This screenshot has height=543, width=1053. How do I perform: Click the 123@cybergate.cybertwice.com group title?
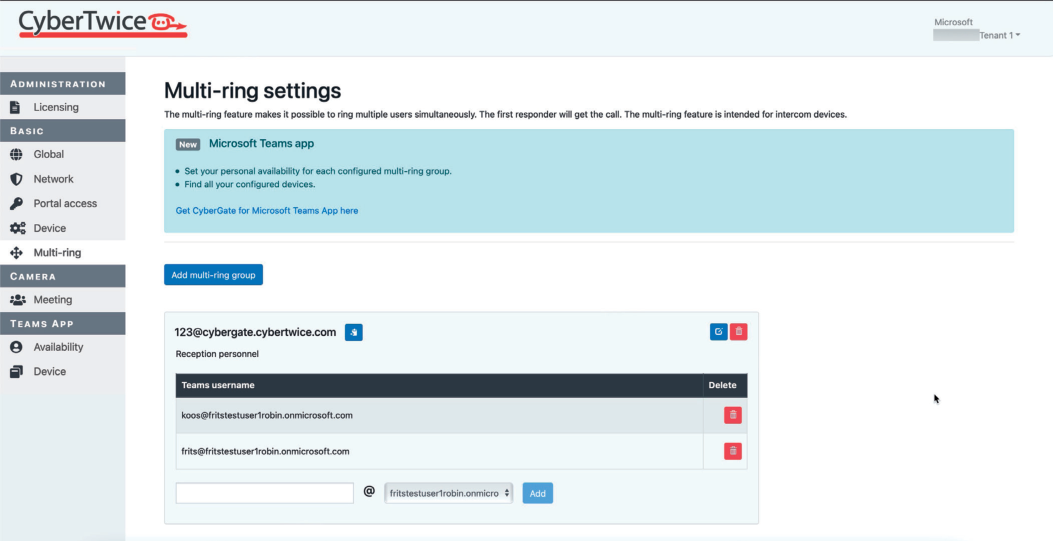point(255,332)
